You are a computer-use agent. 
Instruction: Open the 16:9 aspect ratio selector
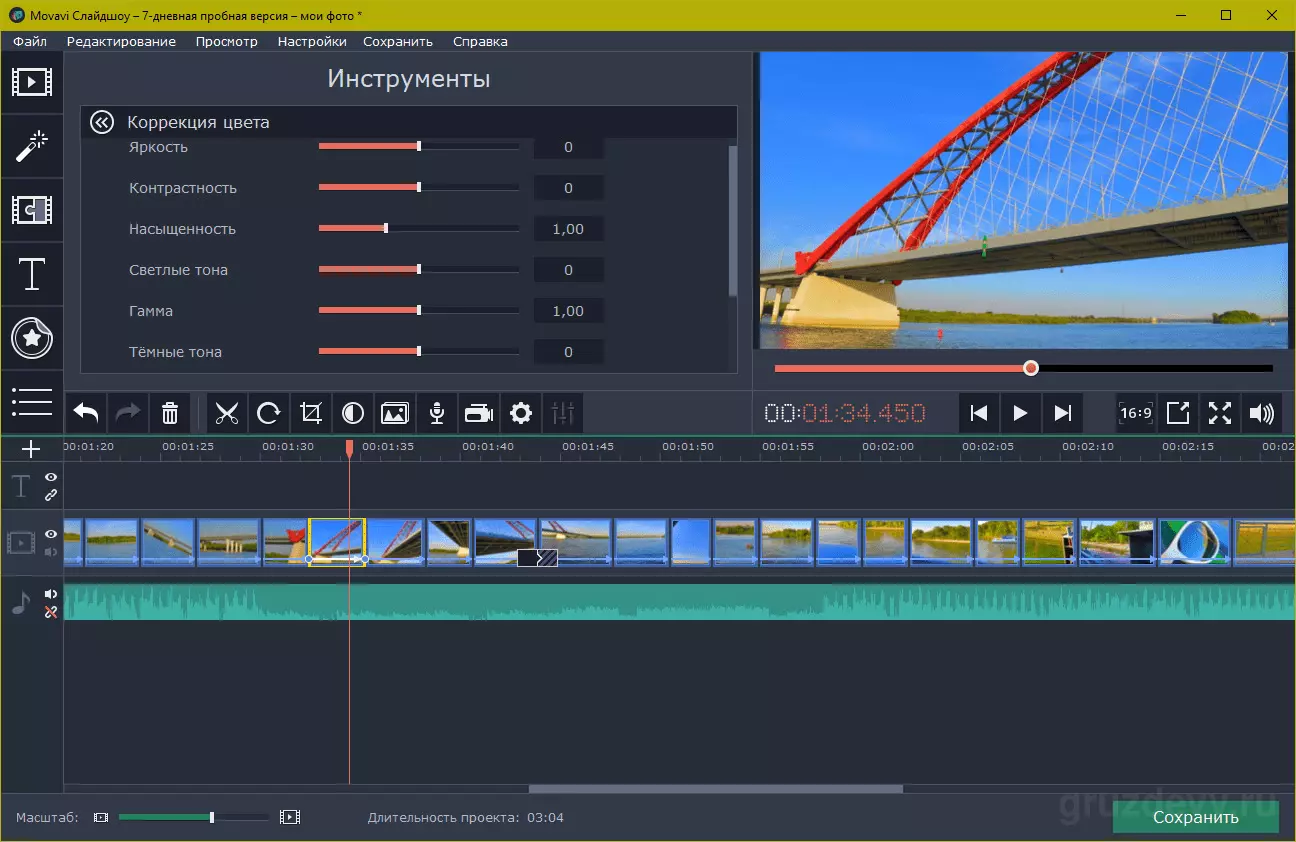pyautogui.click(x=1135, y=413)
